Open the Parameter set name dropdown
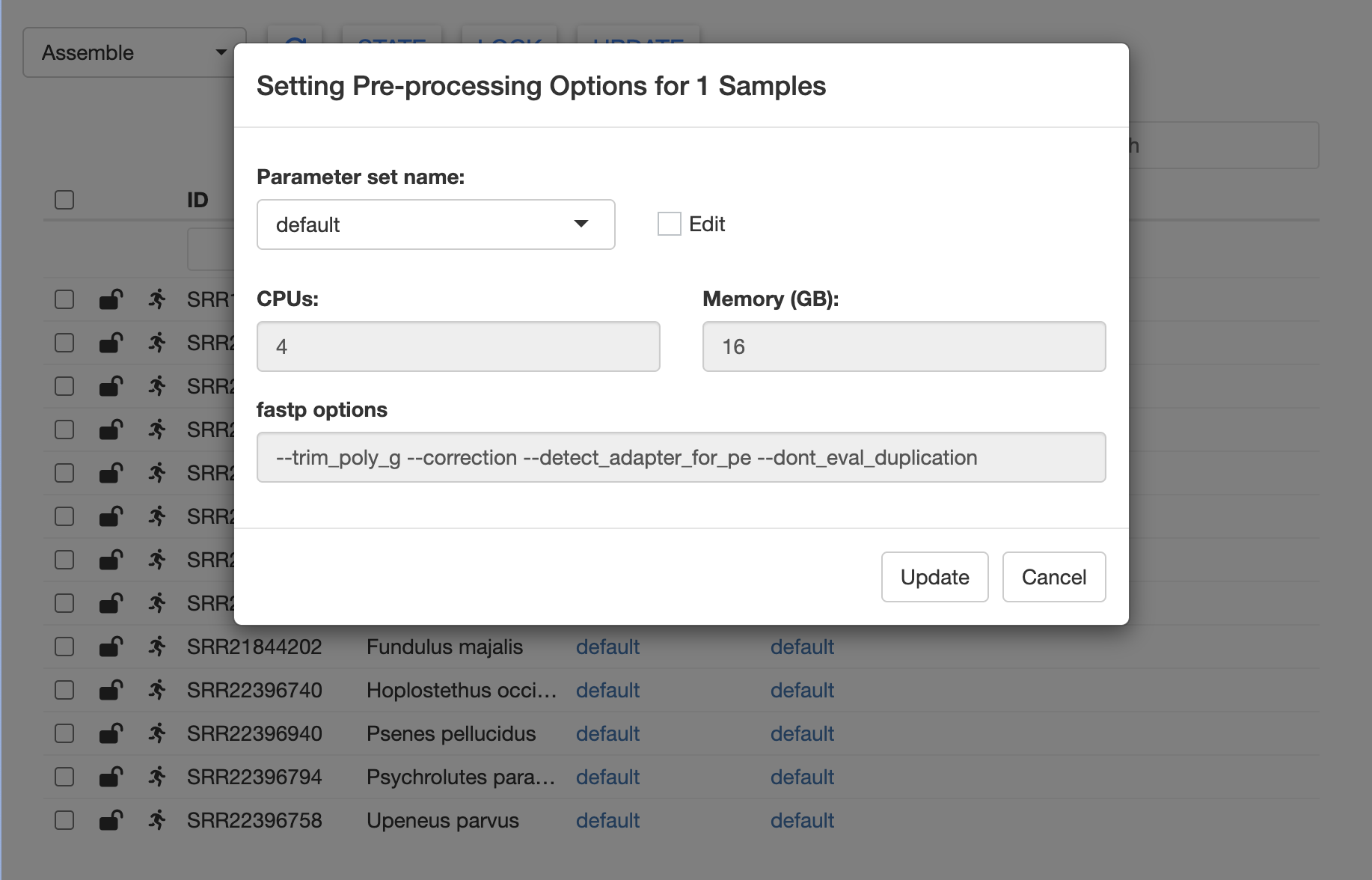Viewport: 1372px width, 880px height. pos(435,224)
